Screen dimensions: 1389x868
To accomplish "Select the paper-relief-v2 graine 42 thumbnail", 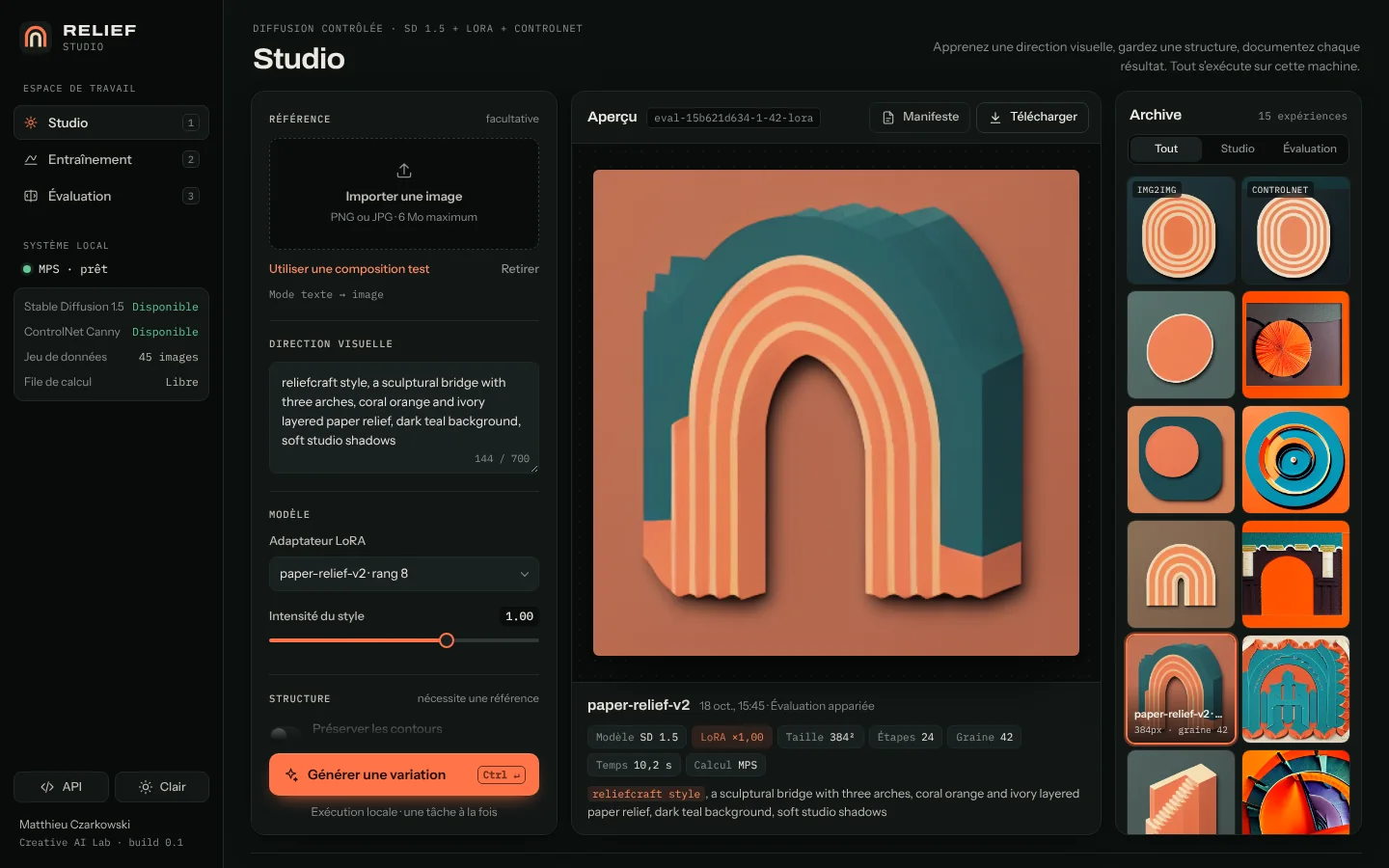I will (1182, 689).
